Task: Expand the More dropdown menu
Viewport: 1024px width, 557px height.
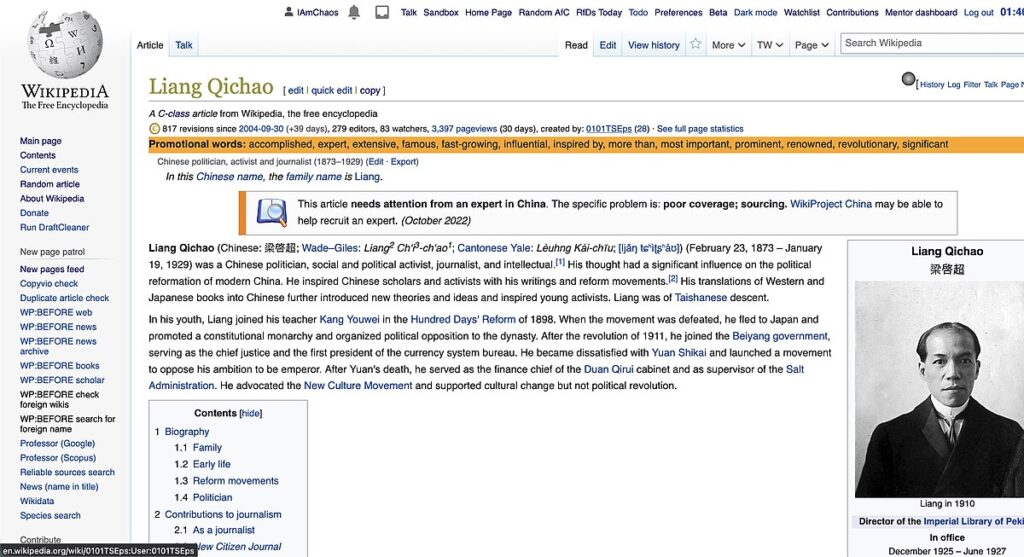Action: click(x=728, y=45)
